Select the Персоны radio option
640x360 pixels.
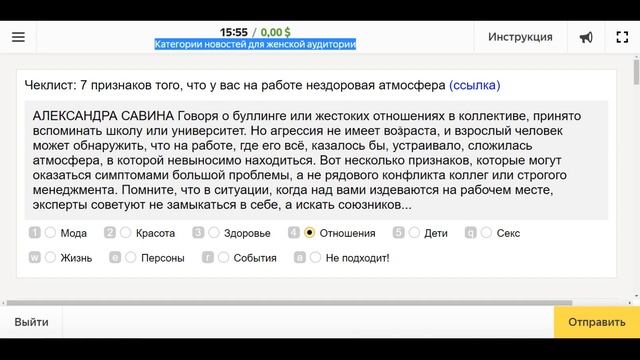(131, 258)
